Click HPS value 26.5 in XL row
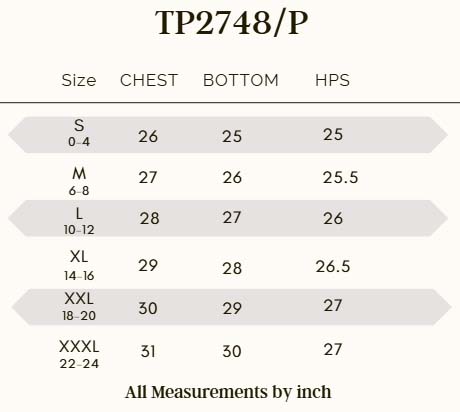 (333, 266)
